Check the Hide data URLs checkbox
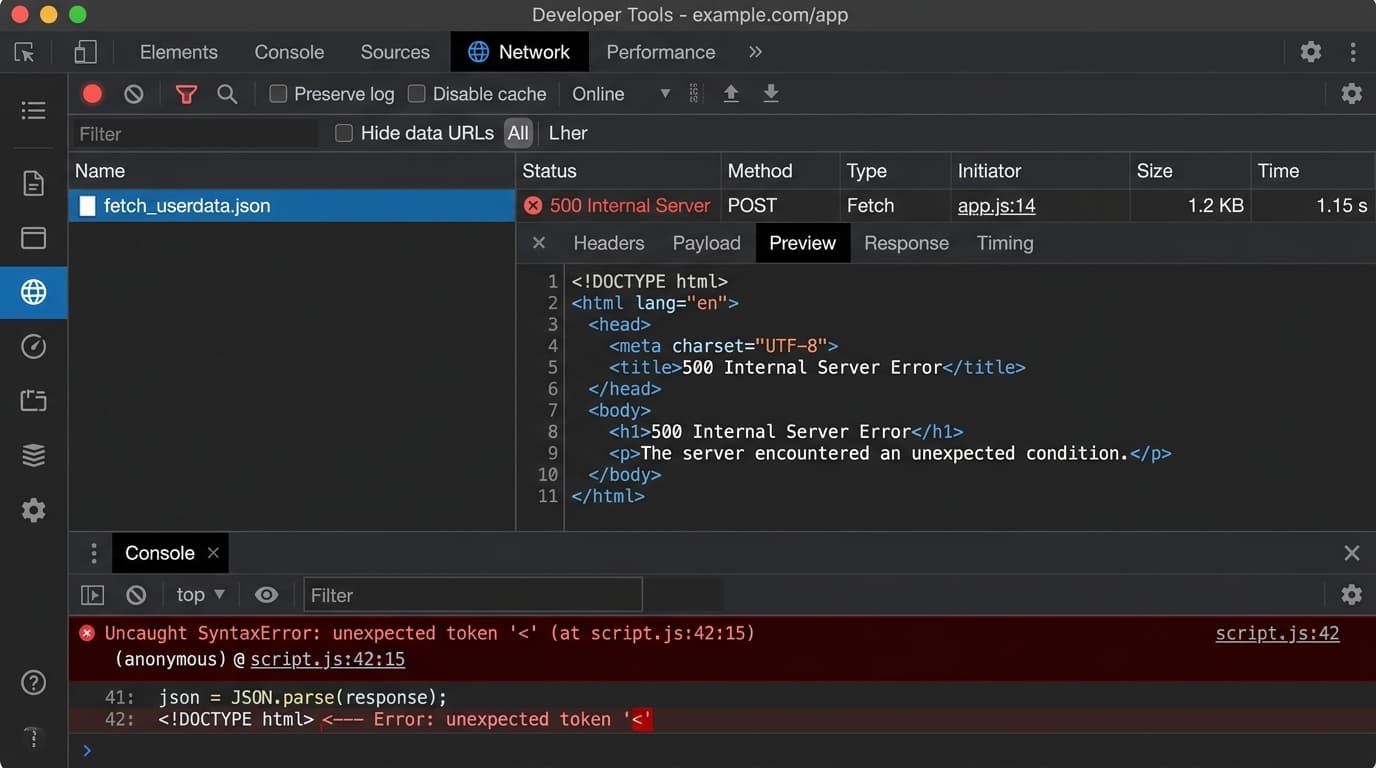1376x768 pixels. (x=344, y=133)
